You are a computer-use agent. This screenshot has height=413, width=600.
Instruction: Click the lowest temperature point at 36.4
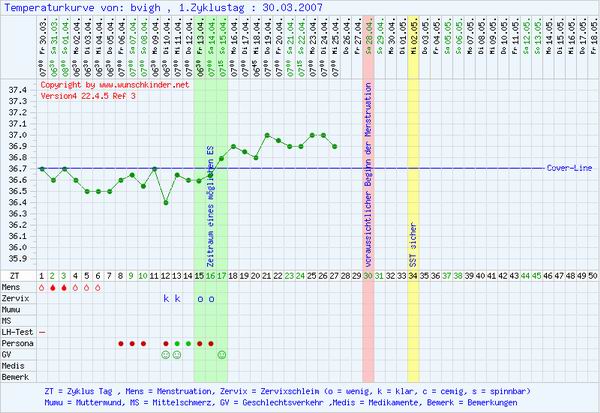[165, 202]
